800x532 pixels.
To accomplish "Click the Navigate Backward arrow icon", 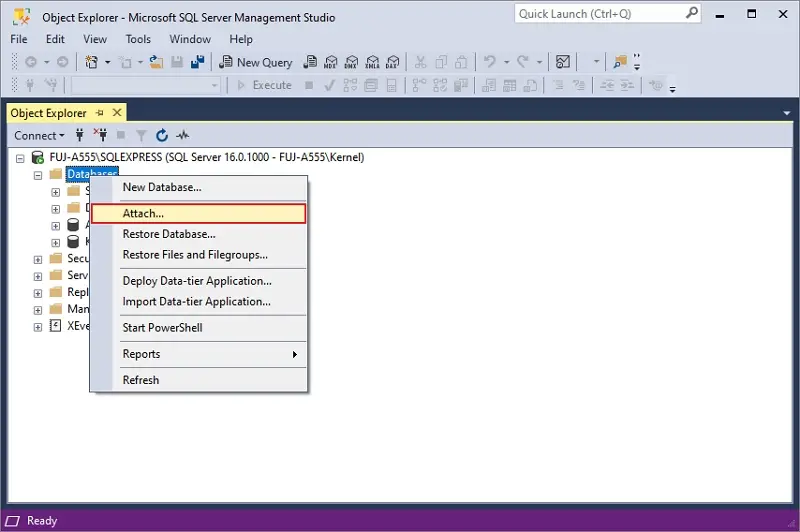I will [31, 62].
